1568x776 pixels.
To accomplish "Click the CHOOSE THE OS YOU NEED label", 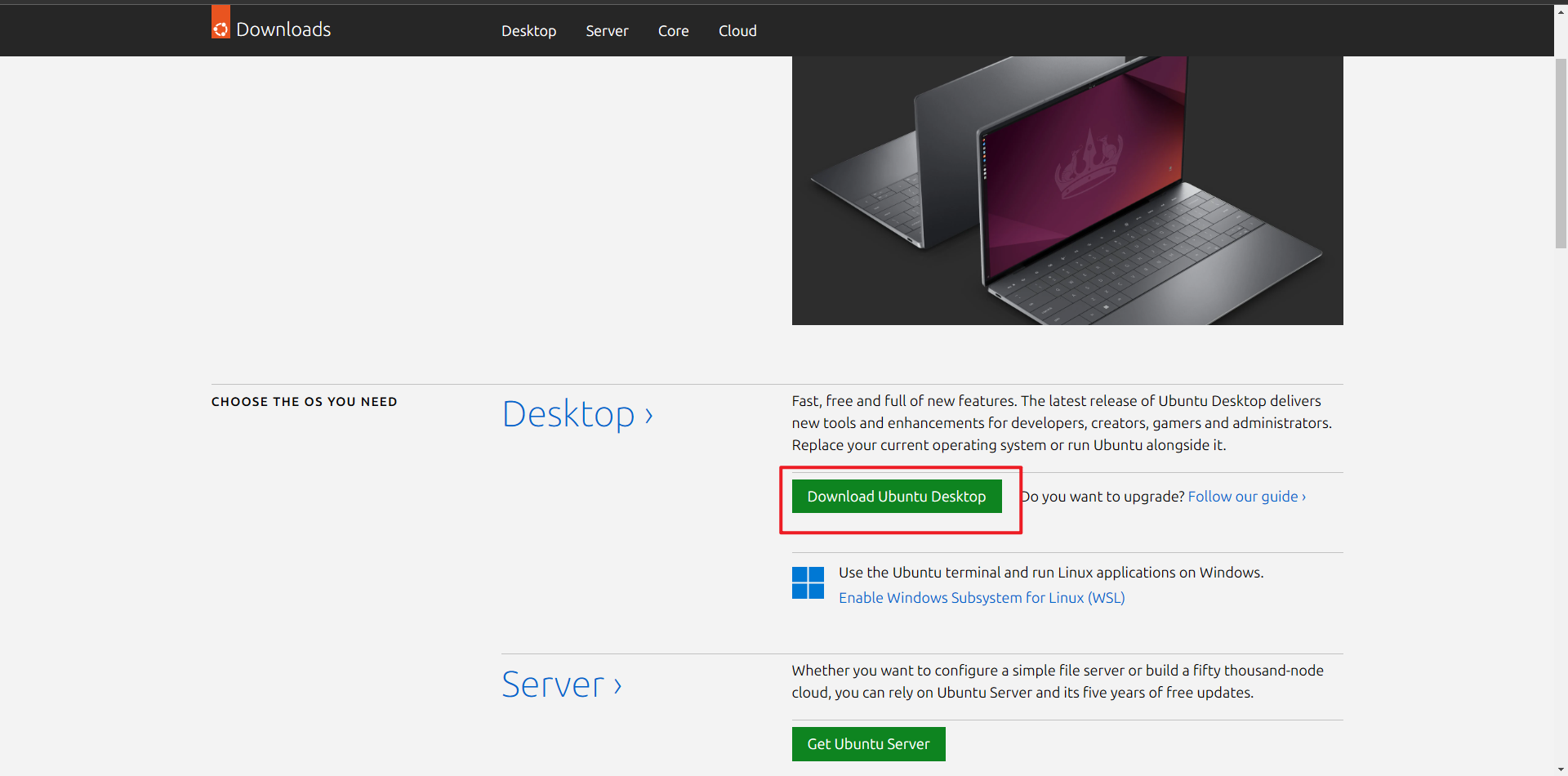I will 304,401.
